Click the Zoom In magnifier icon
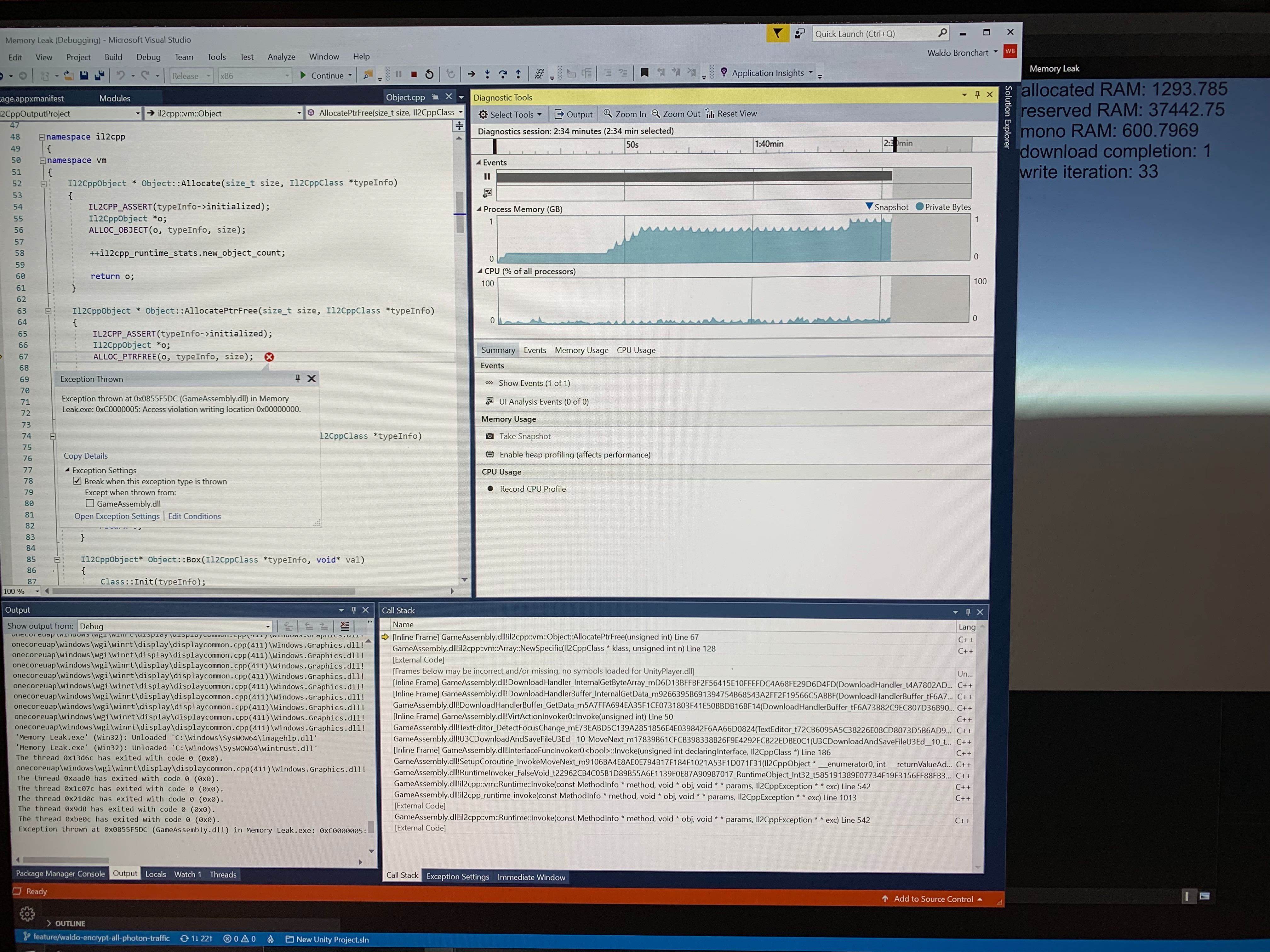The image size is (1270, 952). pos(608,114)
